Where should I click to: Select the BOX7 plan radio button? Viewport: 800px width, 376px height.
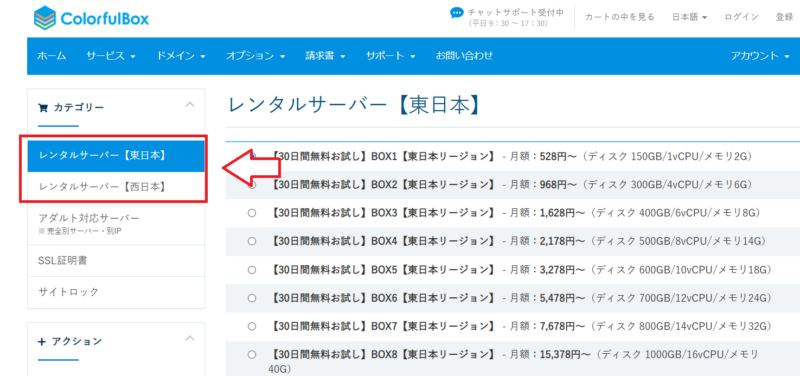tap(252, 326)
